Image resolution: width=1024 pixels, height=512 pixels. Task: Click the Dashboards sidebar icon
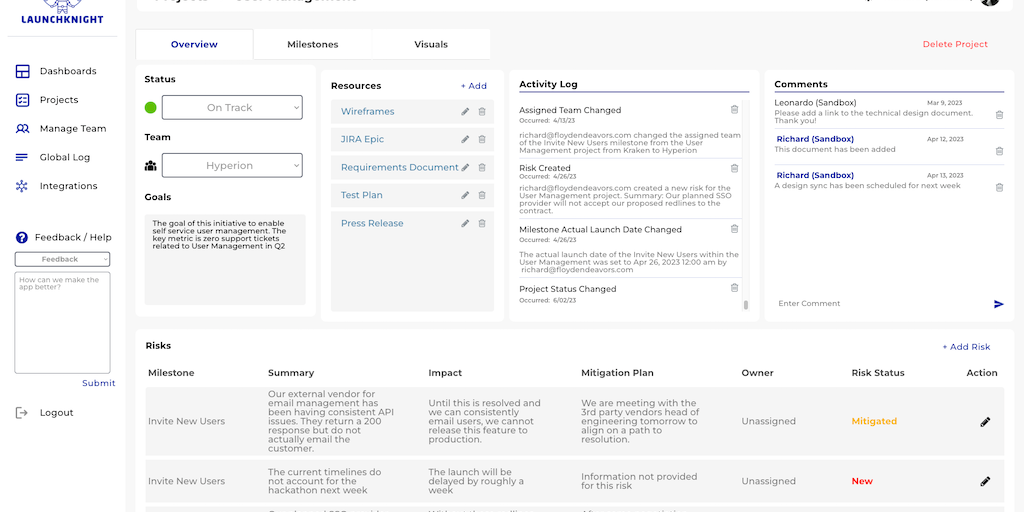22,71
